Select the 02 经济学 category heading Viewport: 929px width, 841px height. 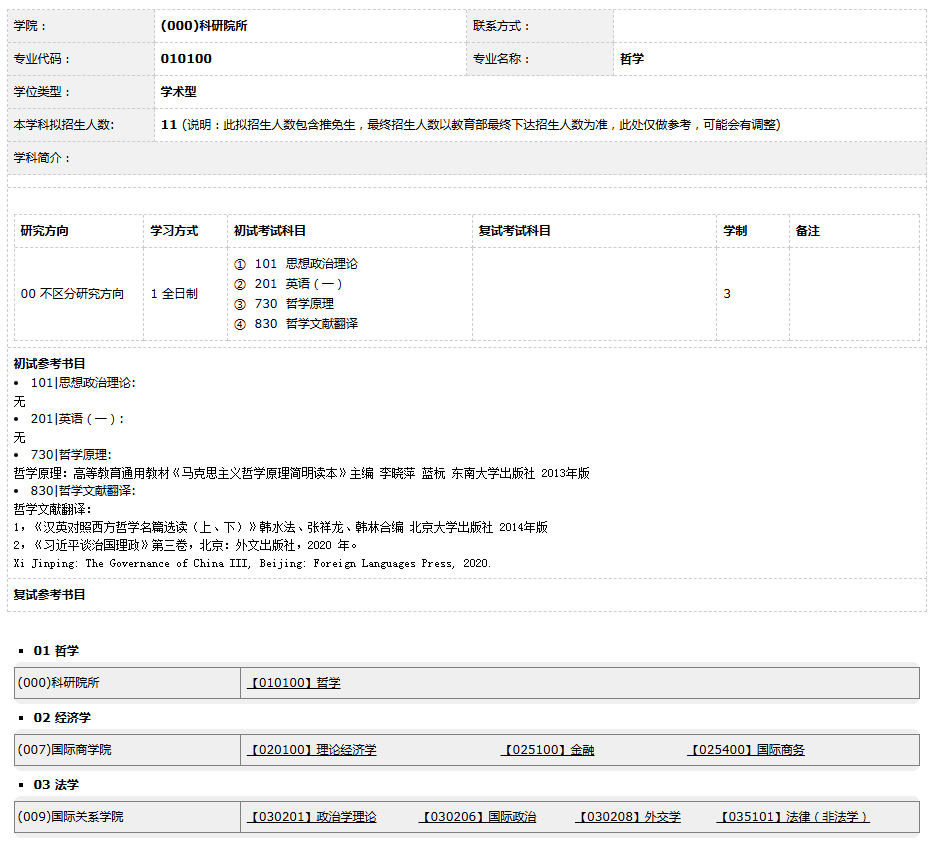click(62, 718)
